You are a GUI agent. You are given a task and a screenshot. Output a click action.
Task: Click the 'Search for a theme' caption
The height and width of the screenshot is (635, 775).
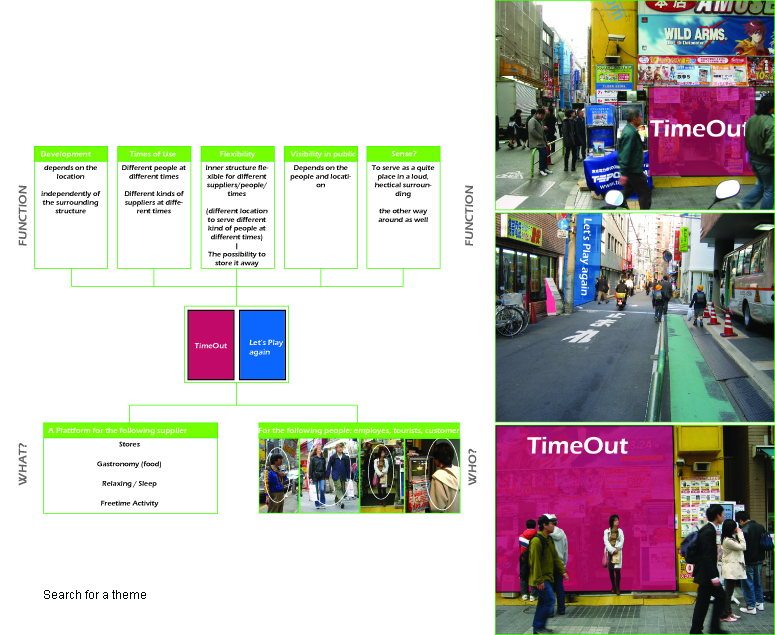tap(95, 594)
